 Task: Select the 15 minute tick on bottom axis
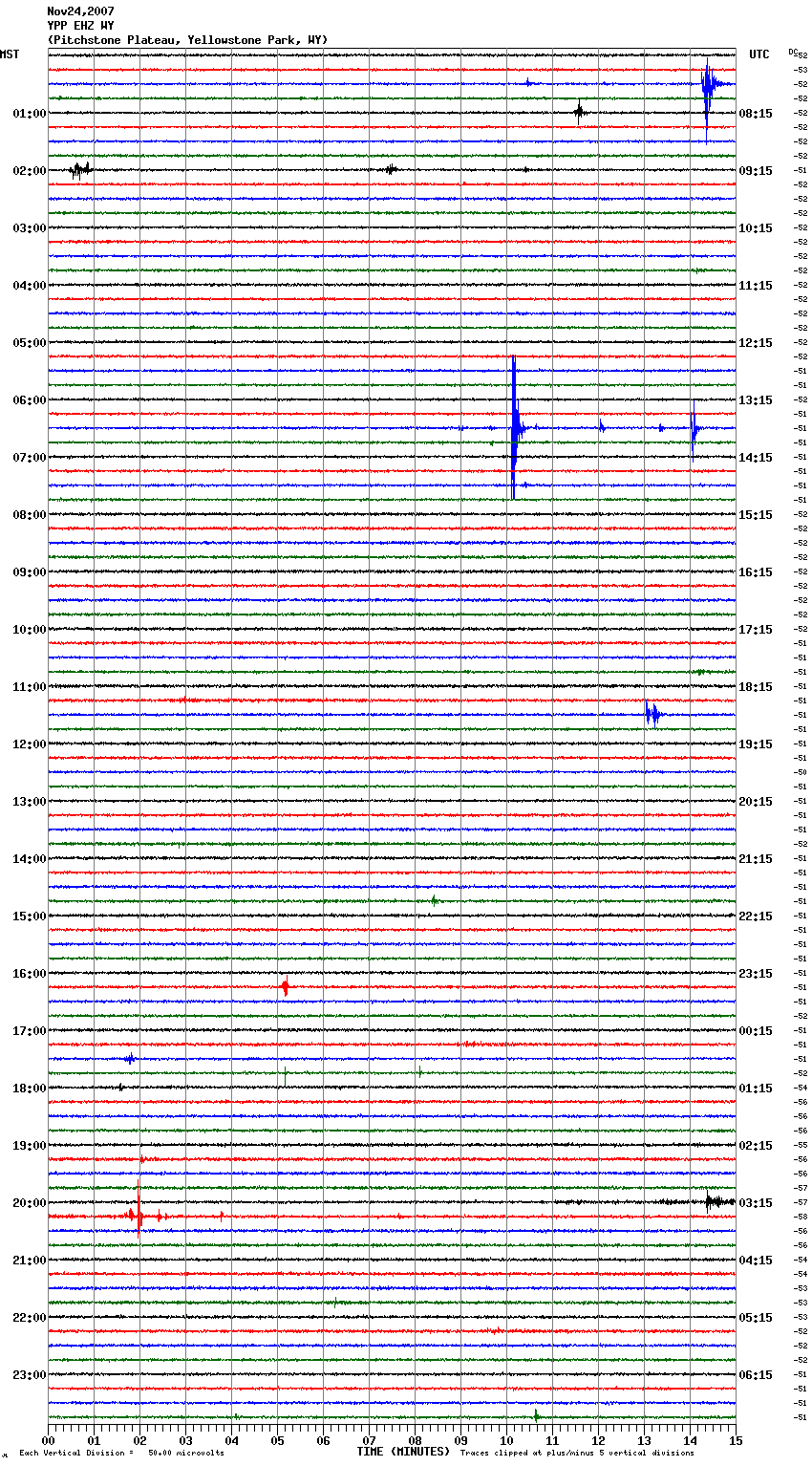click(x=736, y=1440)
